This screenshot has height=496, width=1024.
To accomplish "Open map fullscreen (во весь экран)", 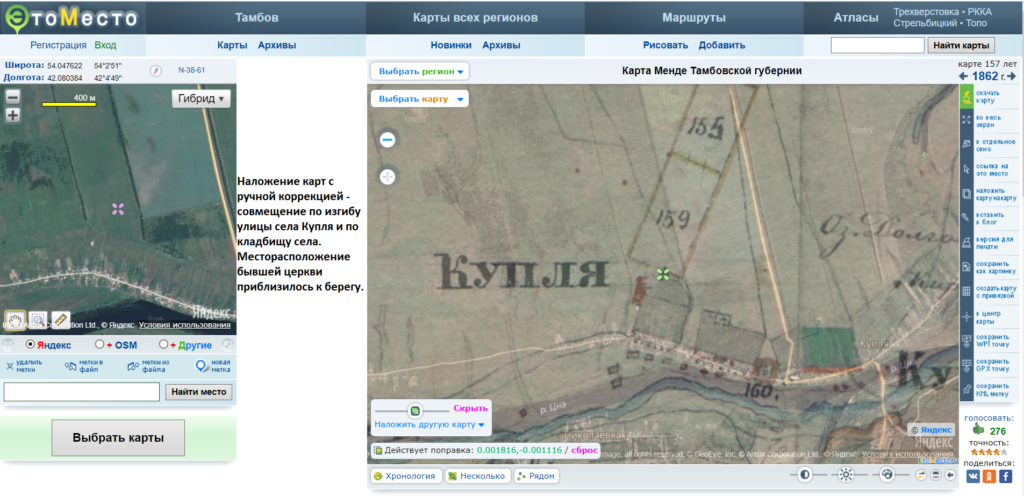I will 967,120.
